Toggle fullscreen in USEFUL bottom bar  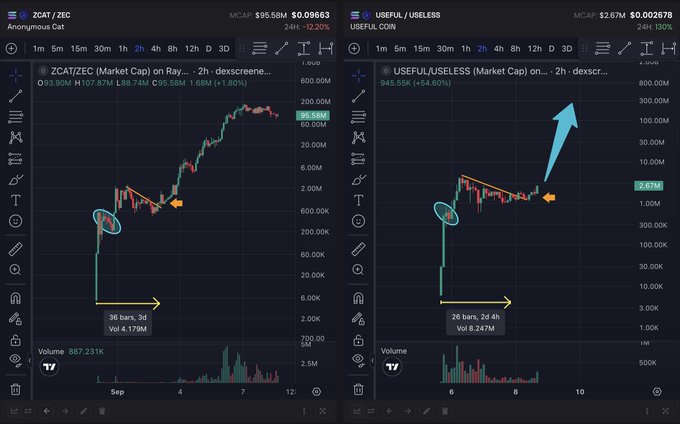[665, 411]
